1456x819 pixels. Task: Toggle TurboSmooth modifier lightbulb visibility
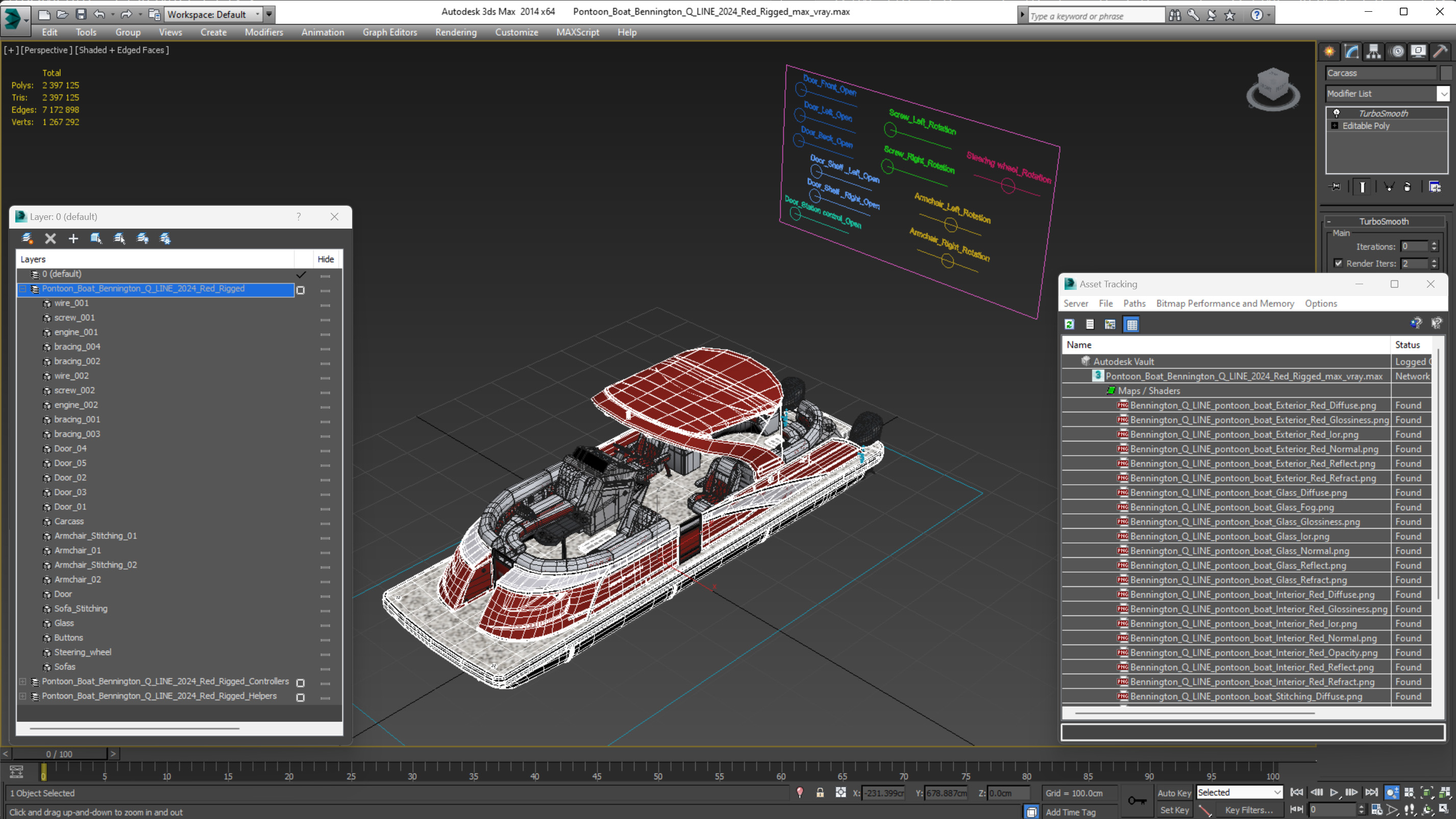click(1336, 113)
